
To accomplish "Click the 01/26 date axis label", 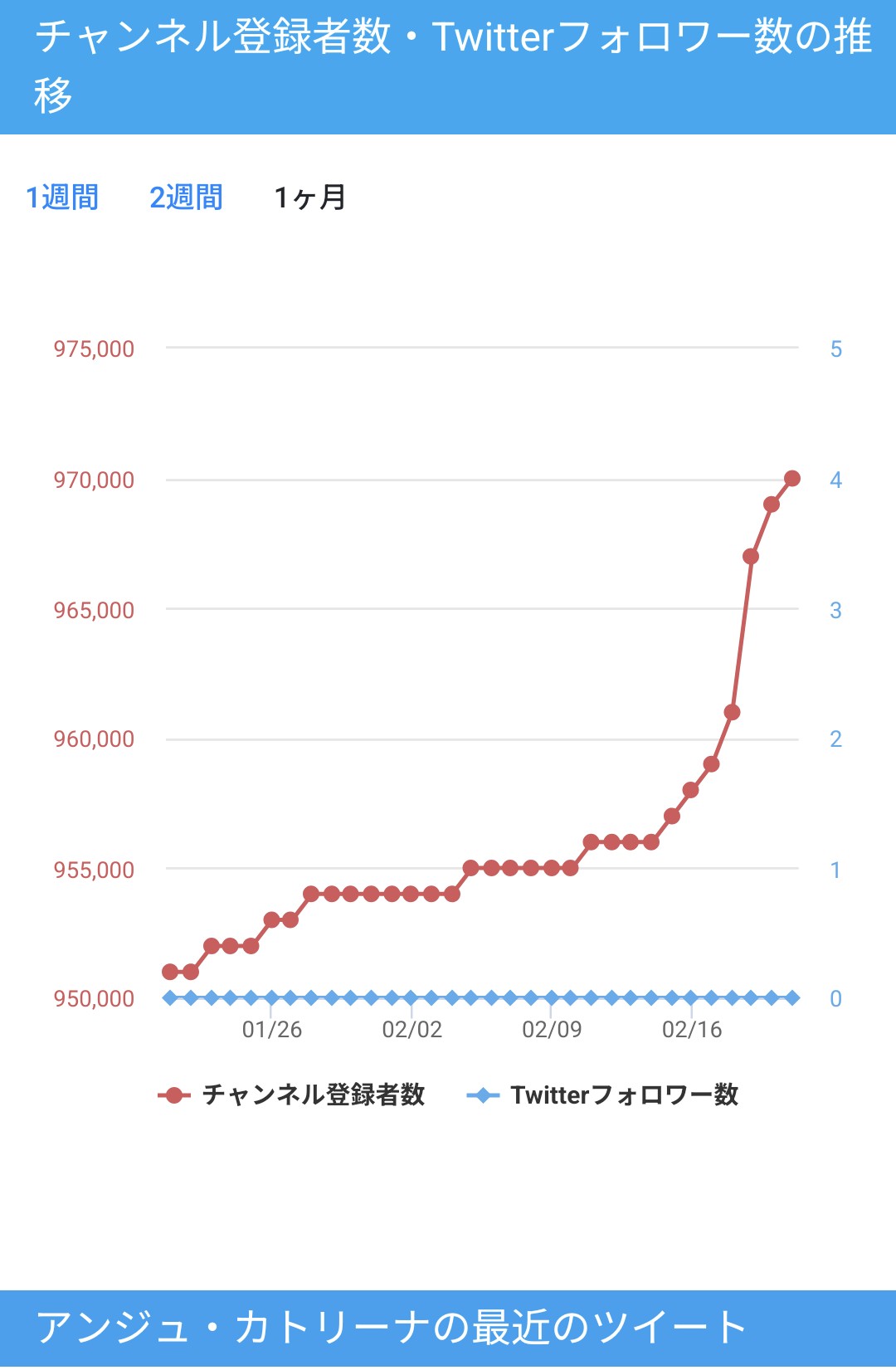I will coord(272,1030).
